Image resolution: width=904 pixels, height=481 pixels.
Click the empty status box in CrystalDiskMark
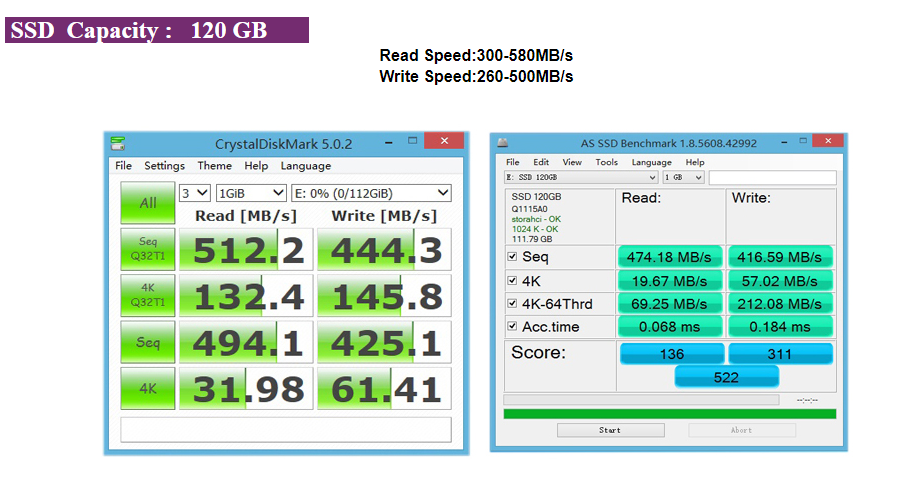click(x=286, y=430)
